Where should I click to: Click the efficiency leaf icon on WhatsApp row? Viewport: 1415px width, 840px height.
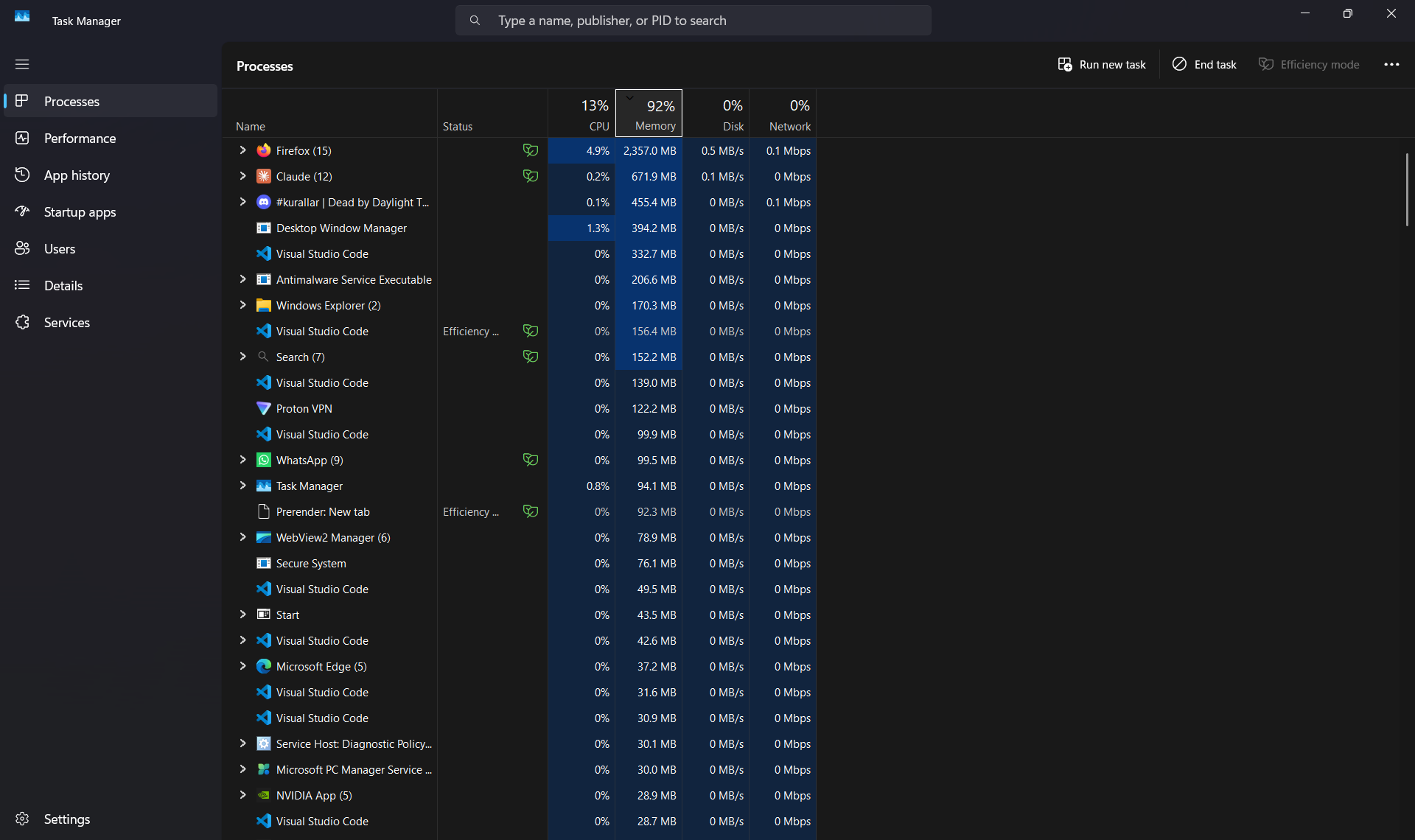[x=531, y=460]
